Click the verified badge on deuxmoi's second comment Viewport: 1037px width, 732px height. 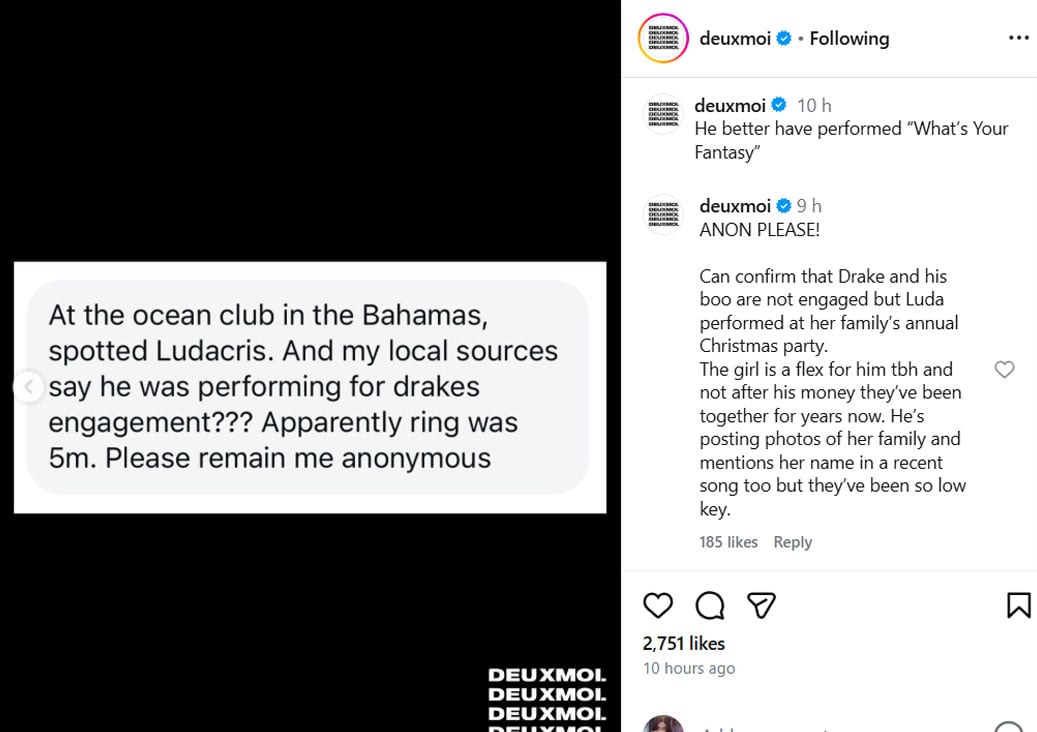point(784,205)
